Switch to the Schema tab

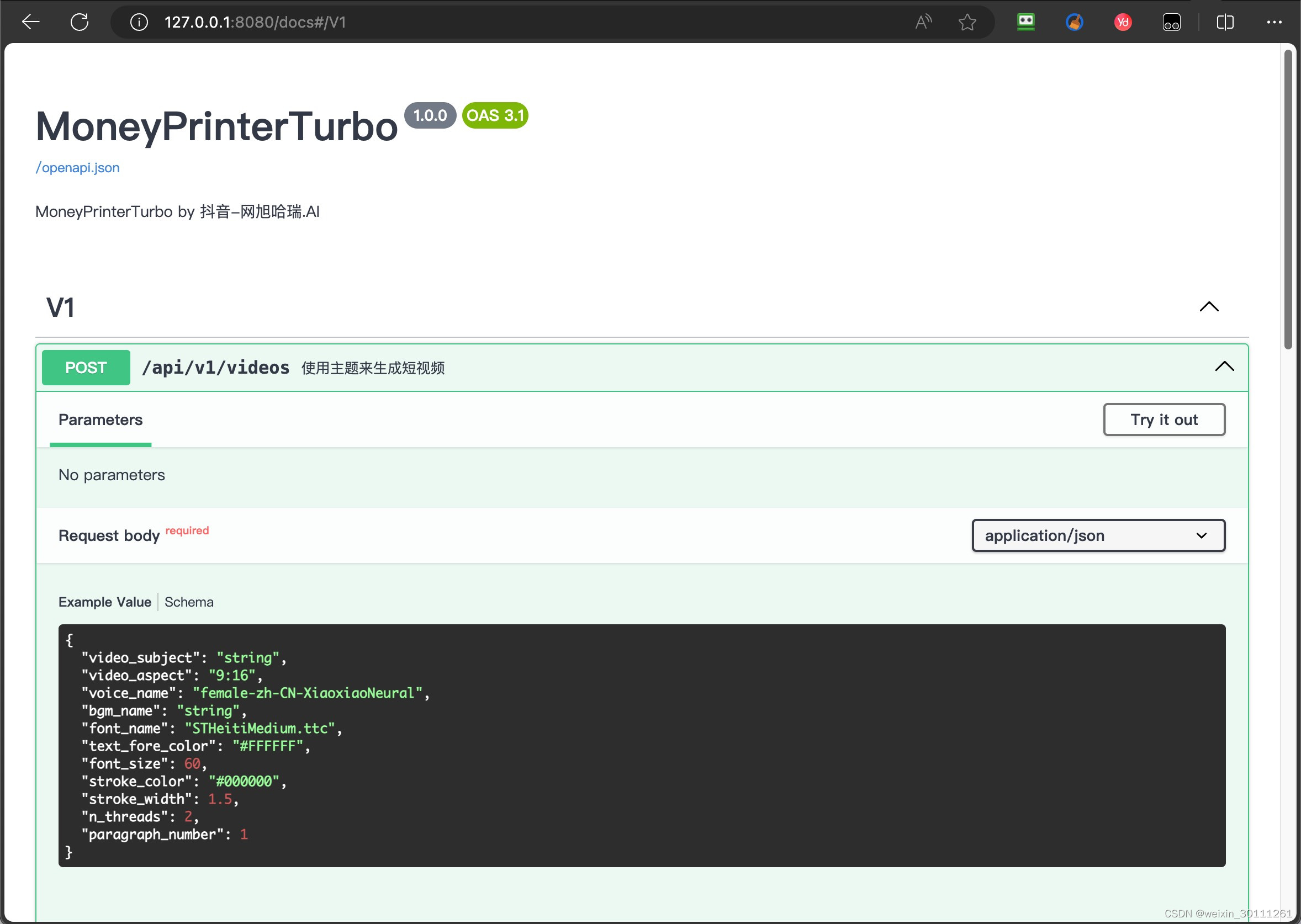coord(189,602)
